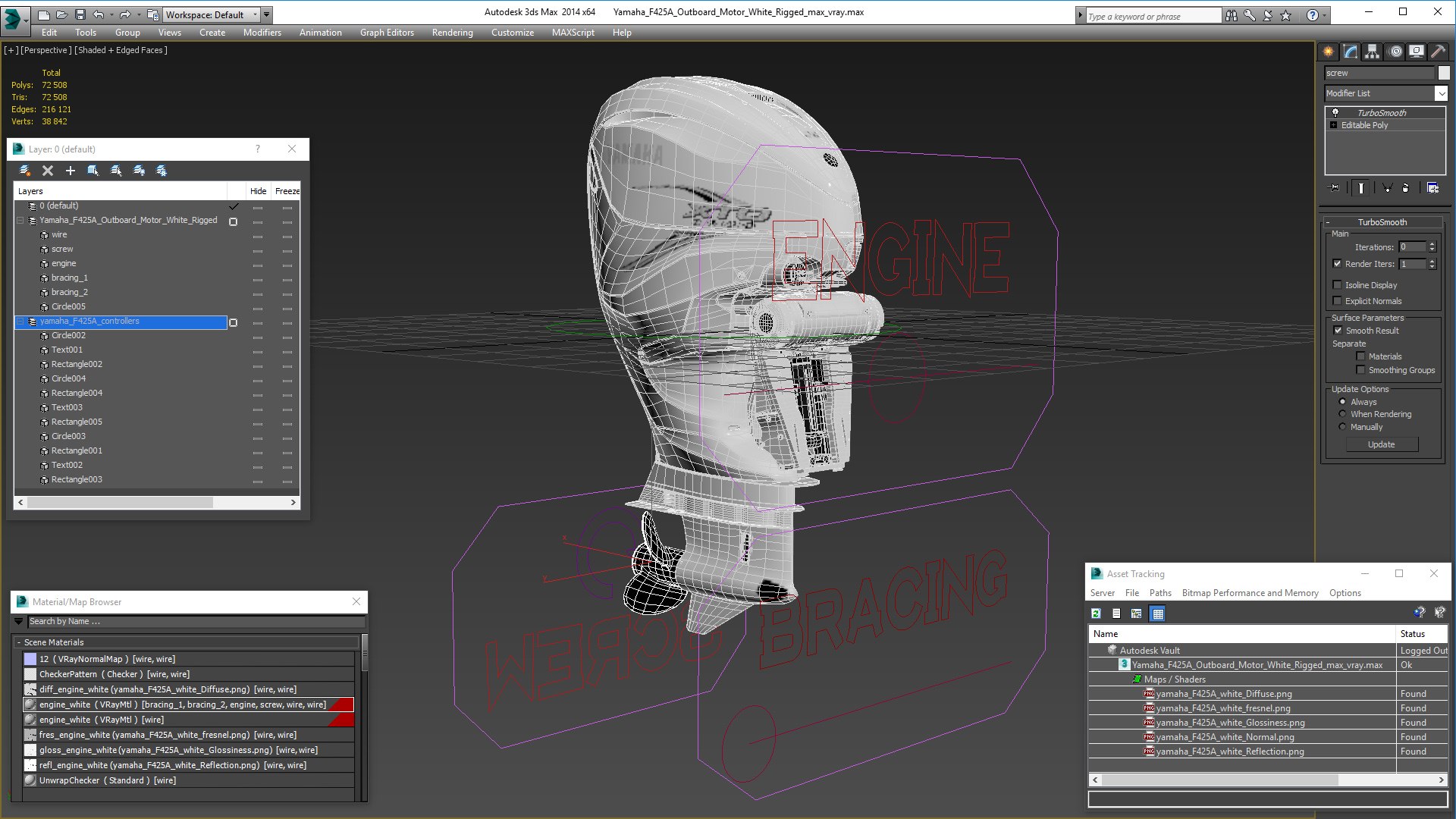Select When Rendering update option
This screenshot has height=819, width=1456.
[1342, 414]
